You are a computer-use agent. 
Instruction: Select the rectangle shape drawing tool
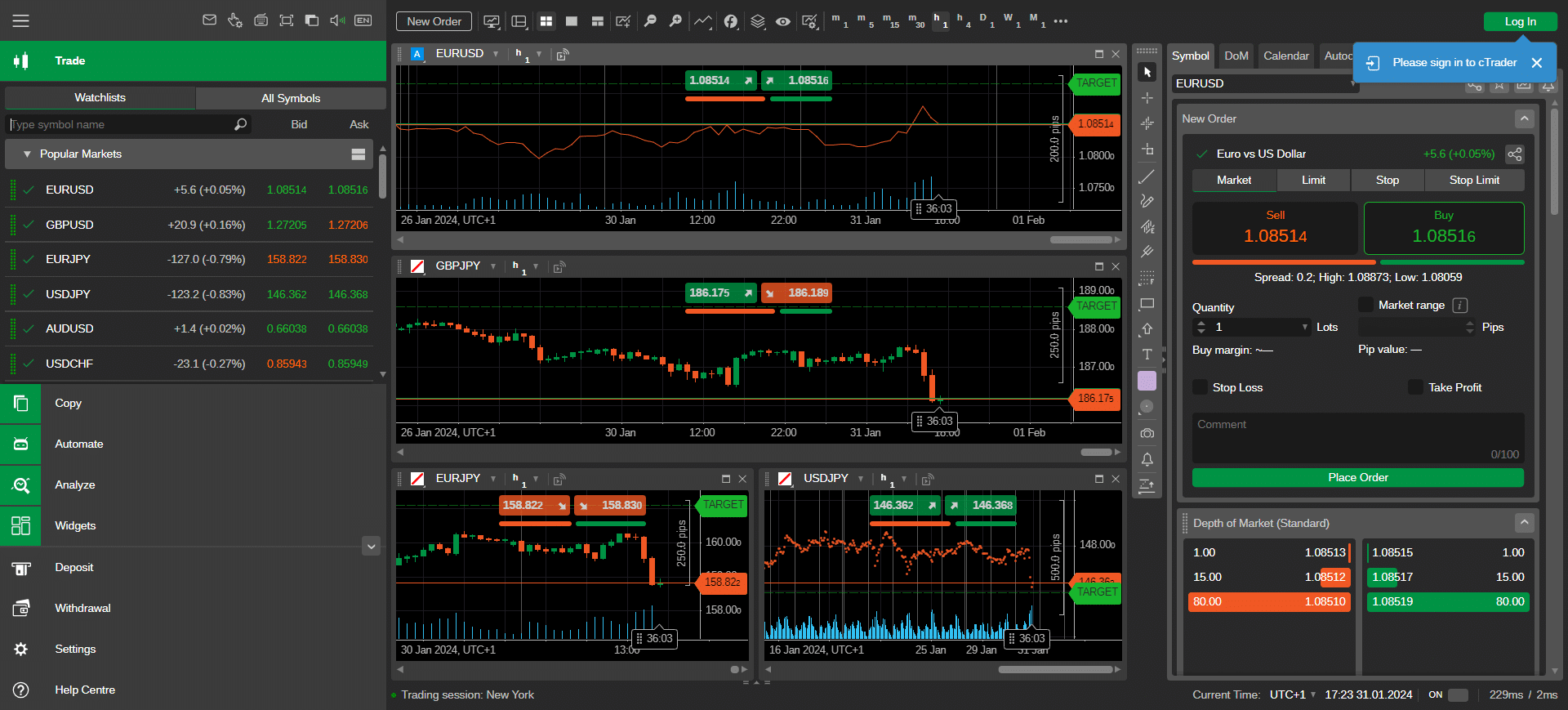pos(1147,303)
